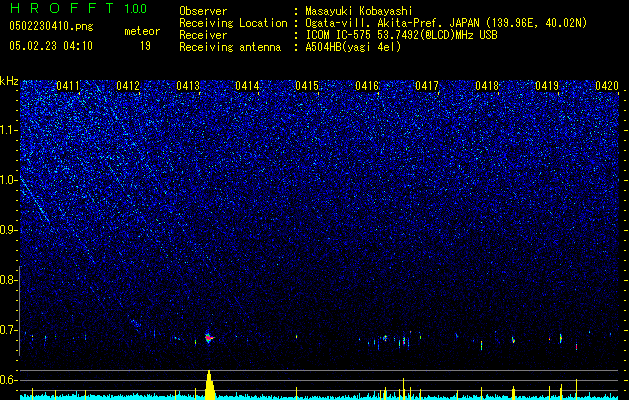
Task: Click the A504HB(yagi 4el) antenna text
Action: (x=353, y=47)
